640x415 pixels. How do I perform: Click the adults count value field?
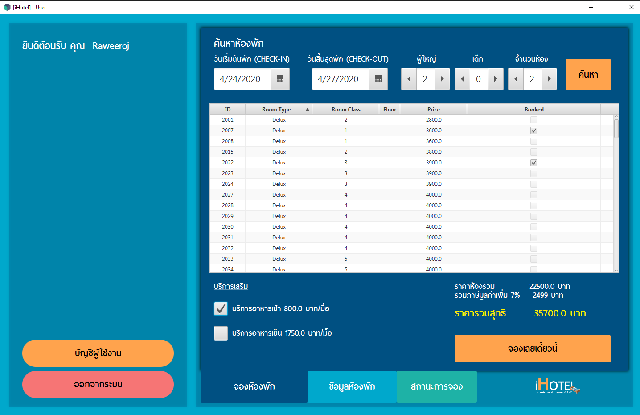(425, 79)
